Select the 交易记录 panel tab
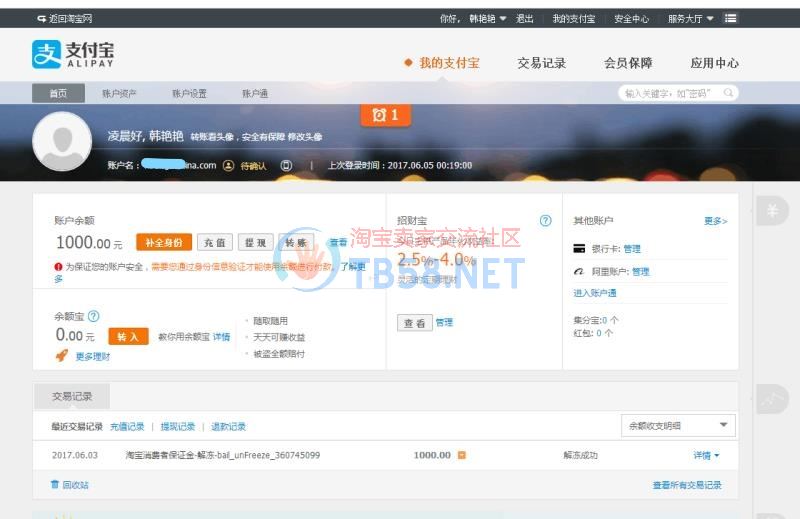The height and width of the screenshot is (519, 800). coord(72,396)
